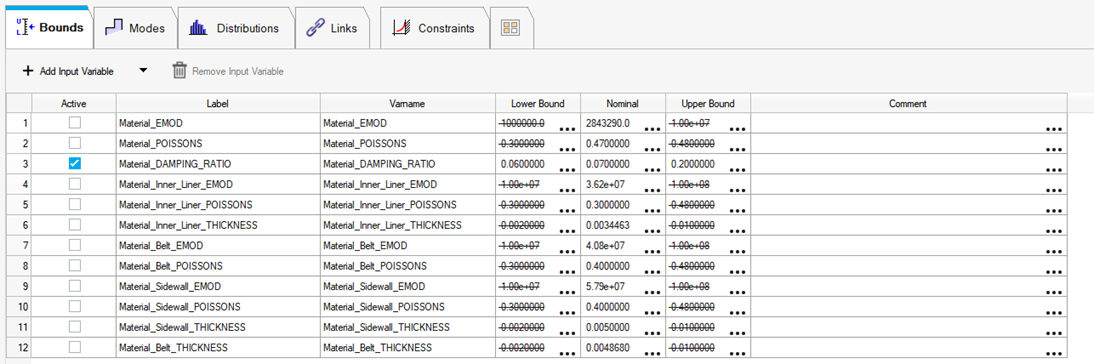
Task: Click Add Input Variable button
Action: click(x=68, y=71)
